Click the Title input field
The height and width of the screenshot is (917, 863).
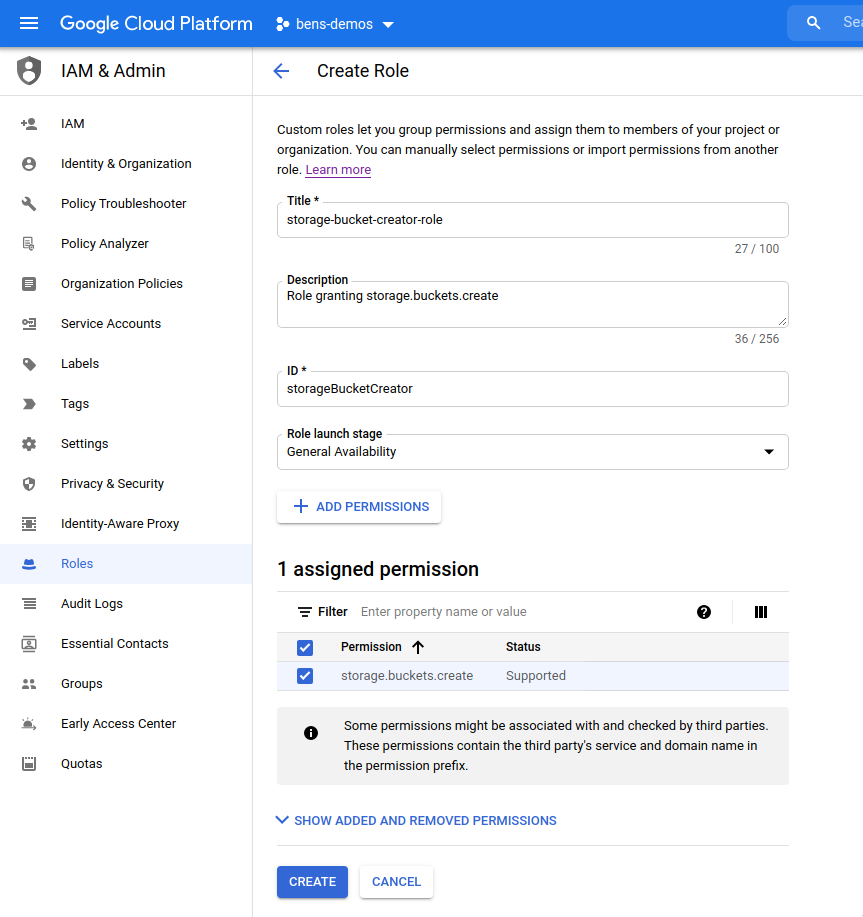[x=532, y=220]
